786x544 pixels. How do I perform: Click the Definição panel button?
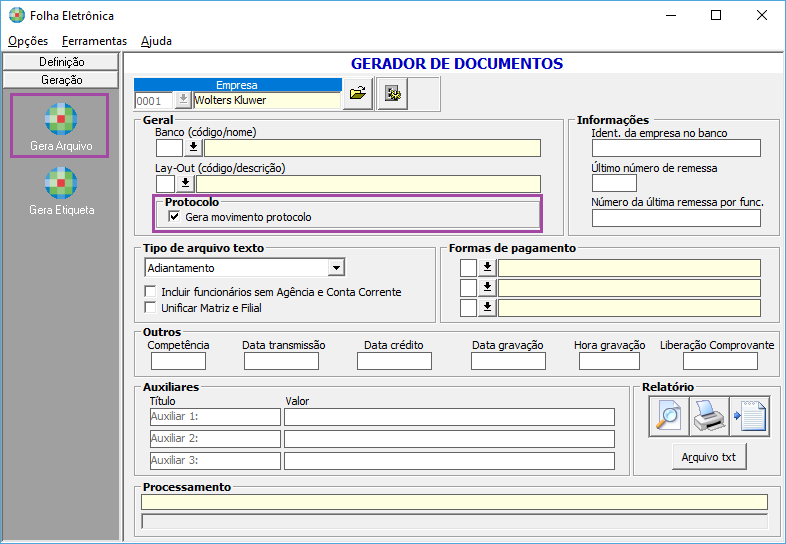click(61, 62)
